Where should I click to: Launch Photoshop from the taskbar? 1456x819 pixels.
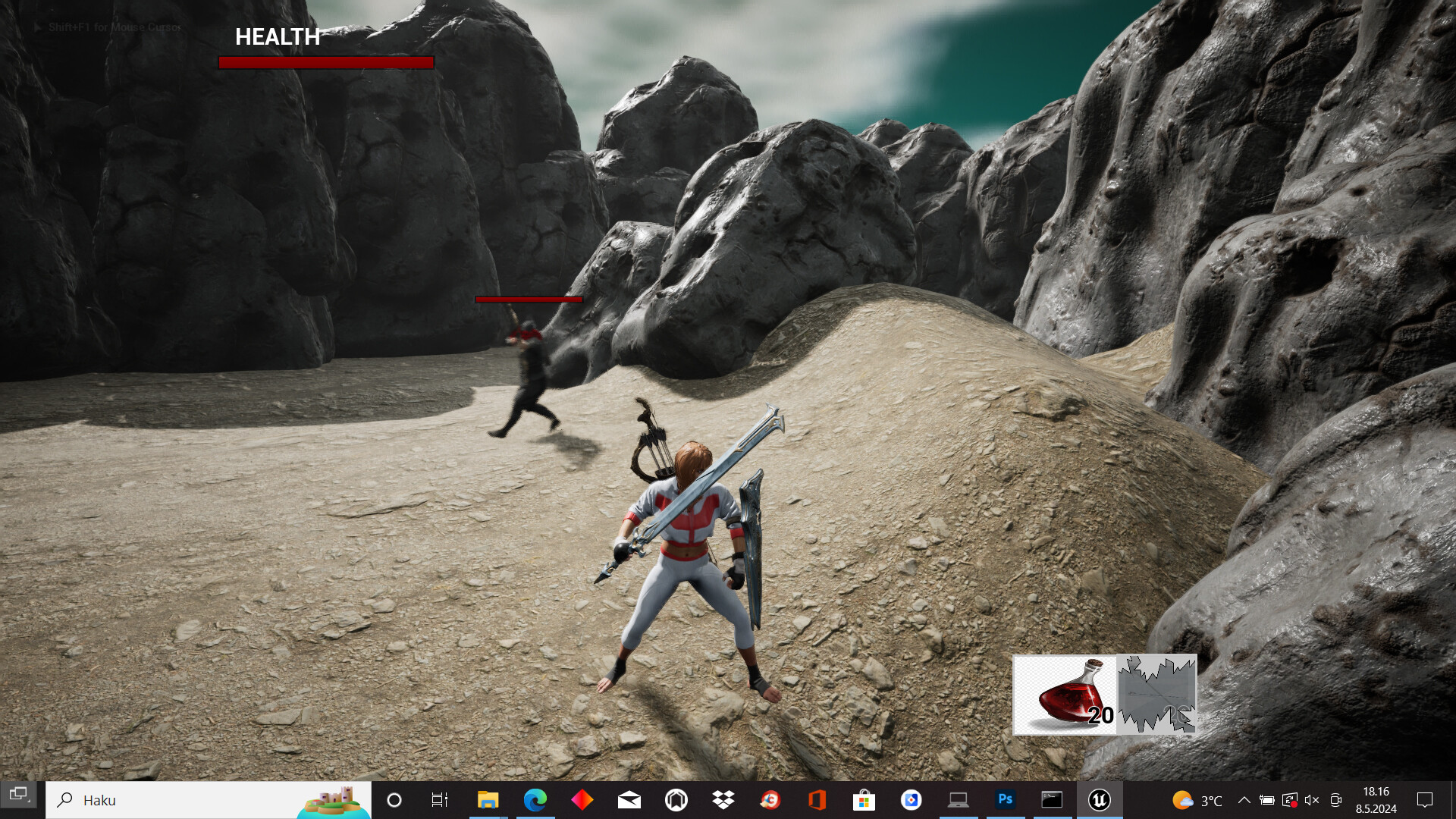(x=1006, y=800)
